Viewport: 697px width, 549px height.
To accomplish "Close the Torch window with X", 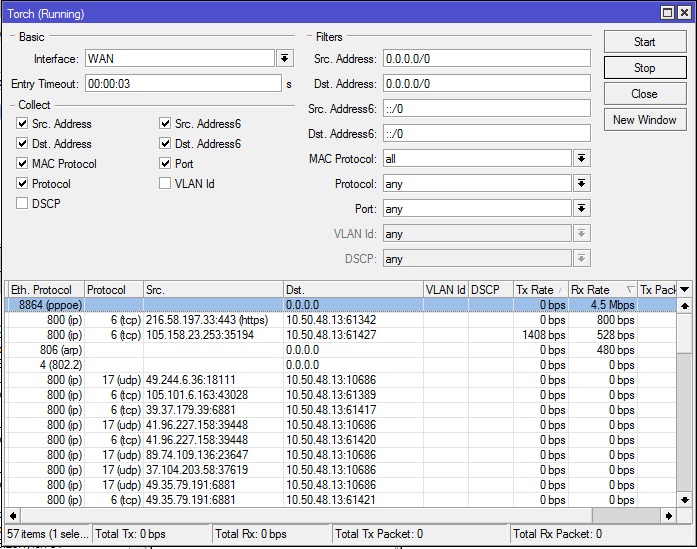I will click(x=684, y=13).
